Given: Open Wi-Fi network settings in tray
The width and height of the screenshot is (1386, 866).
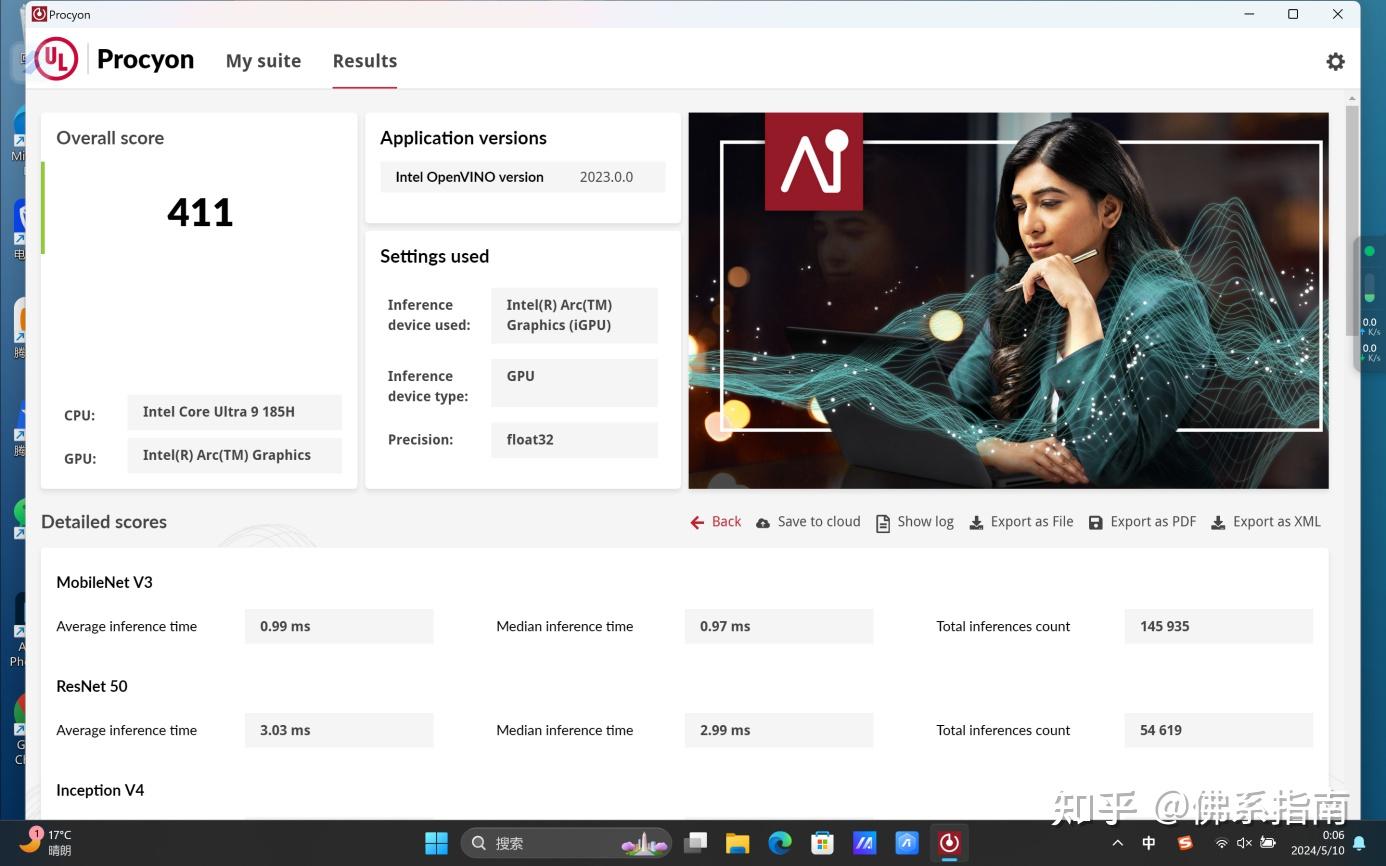Looking at the screenshot, I should point(1221,843).
